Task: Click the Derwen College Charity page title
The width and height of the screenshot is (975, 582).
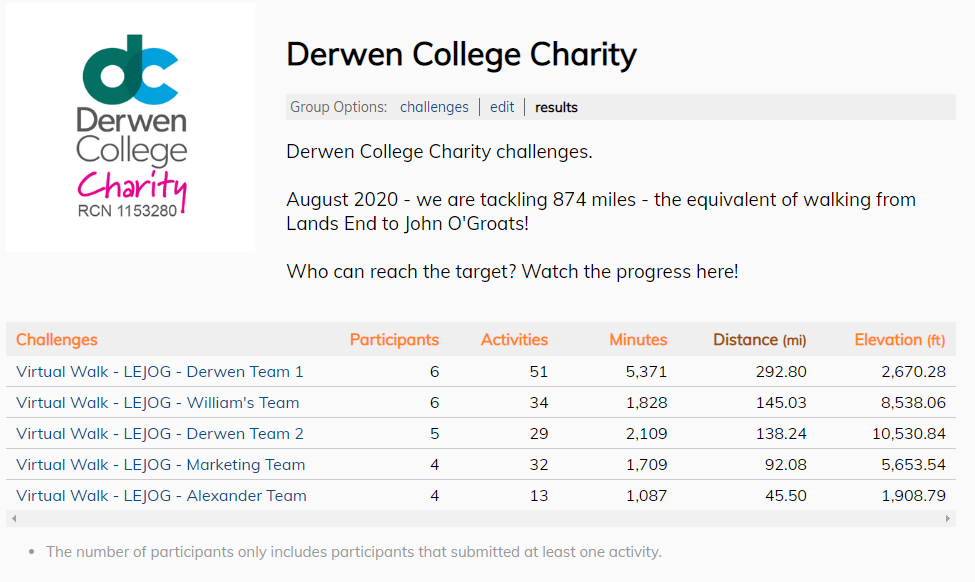Action: point(461,55)
